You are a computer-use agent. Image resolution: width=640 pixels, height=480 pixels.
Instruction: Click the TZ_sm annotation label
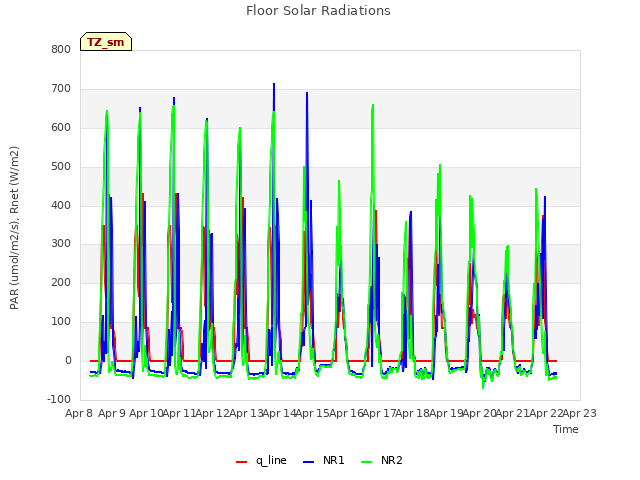[x=106, y=42]
